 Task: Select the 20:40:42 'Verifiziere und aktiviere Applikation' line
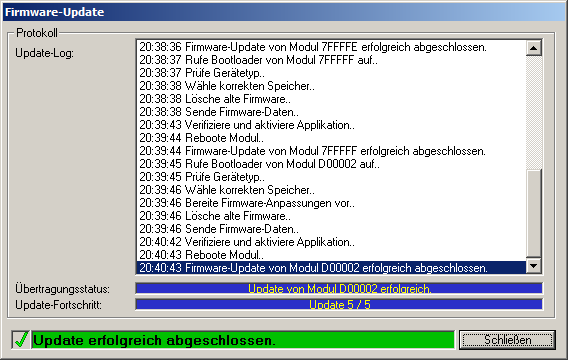[x=331, y=242]
